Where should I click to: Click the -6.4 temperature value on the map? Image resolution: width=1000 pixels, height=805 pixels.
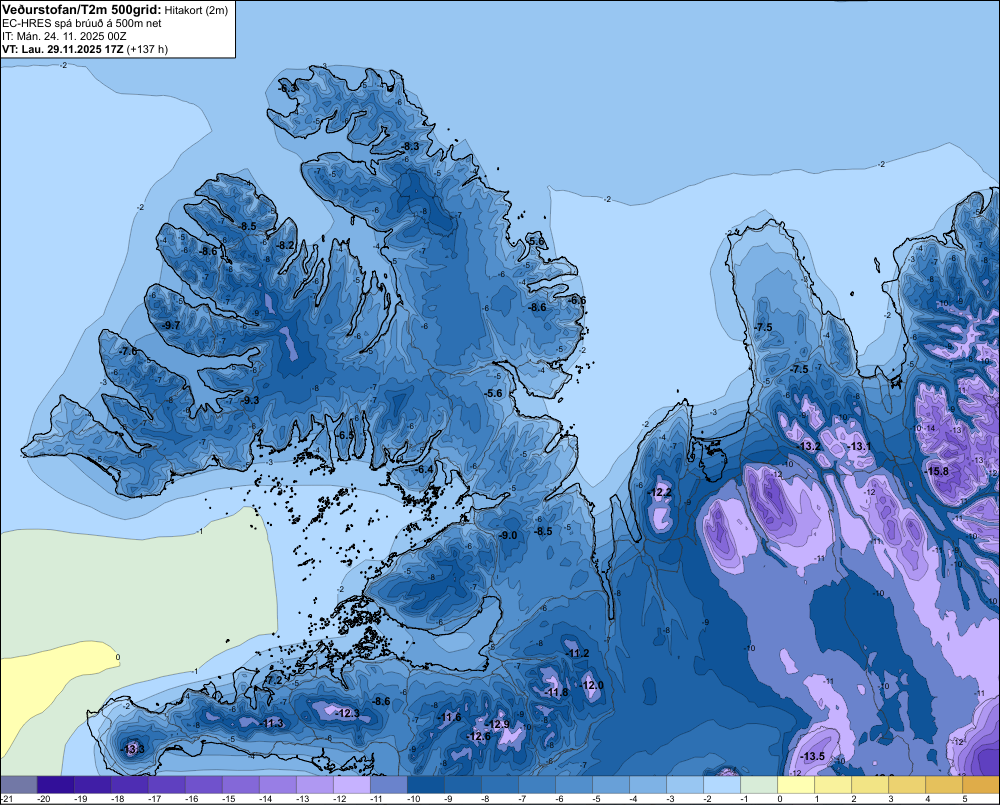point(424,469)
